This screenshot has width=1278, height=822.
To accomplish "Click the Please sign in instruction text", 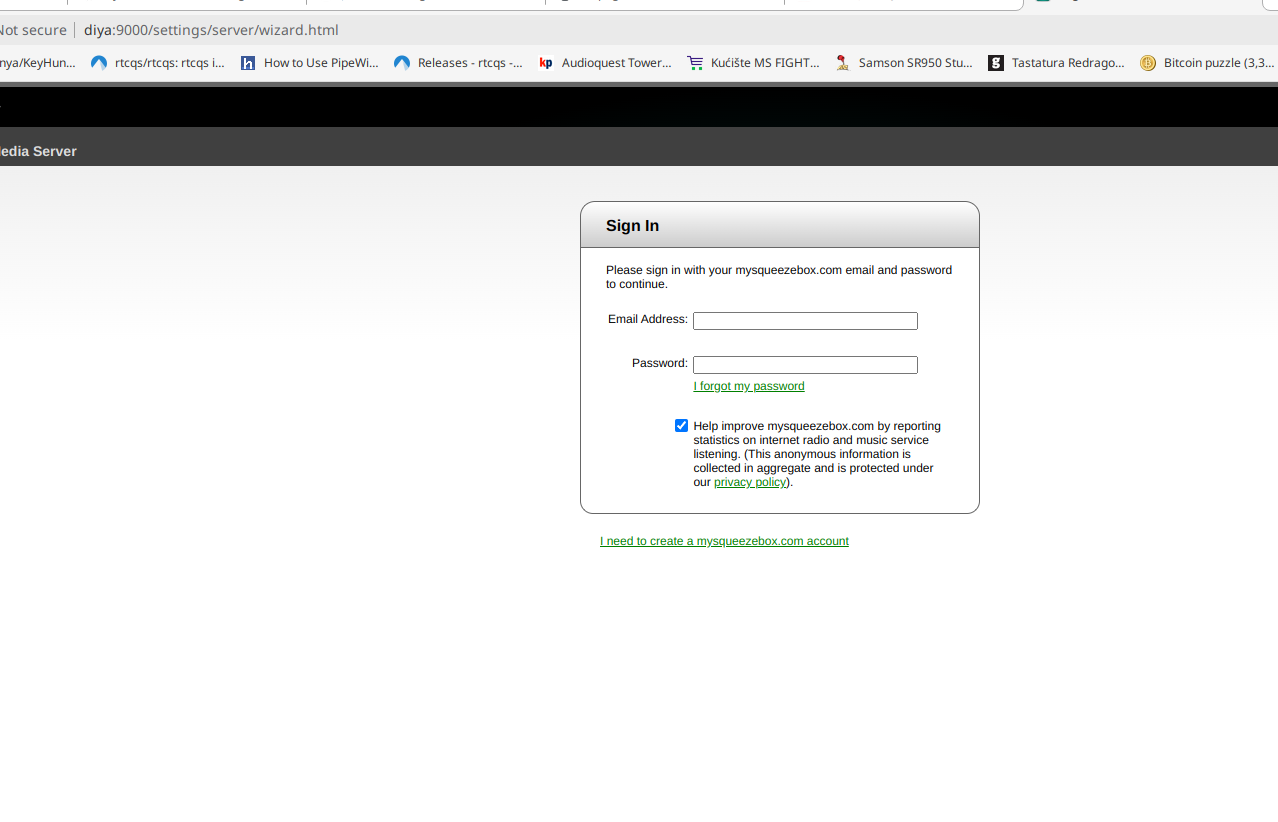I will (x=779, y=277).
